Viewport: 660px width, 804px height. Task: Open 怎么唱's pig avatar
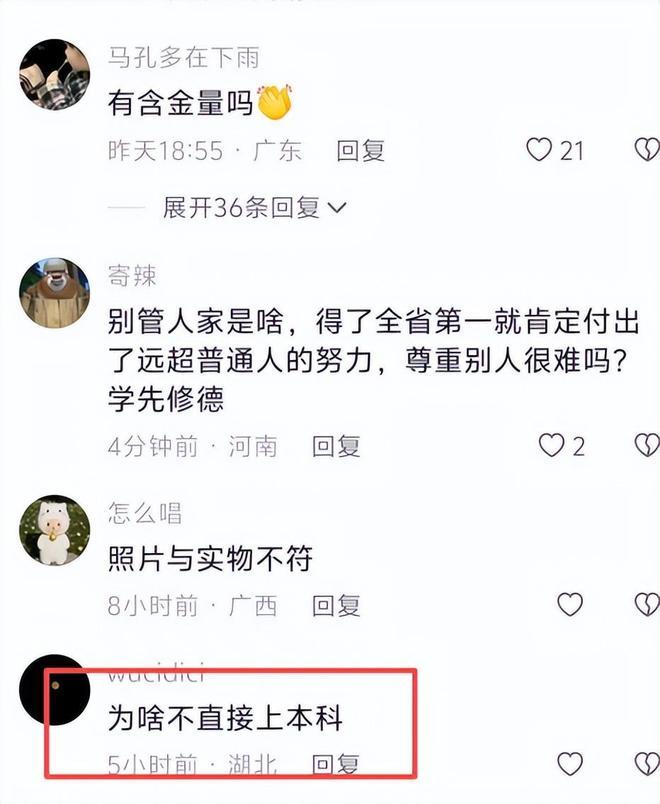pos(54,530)
